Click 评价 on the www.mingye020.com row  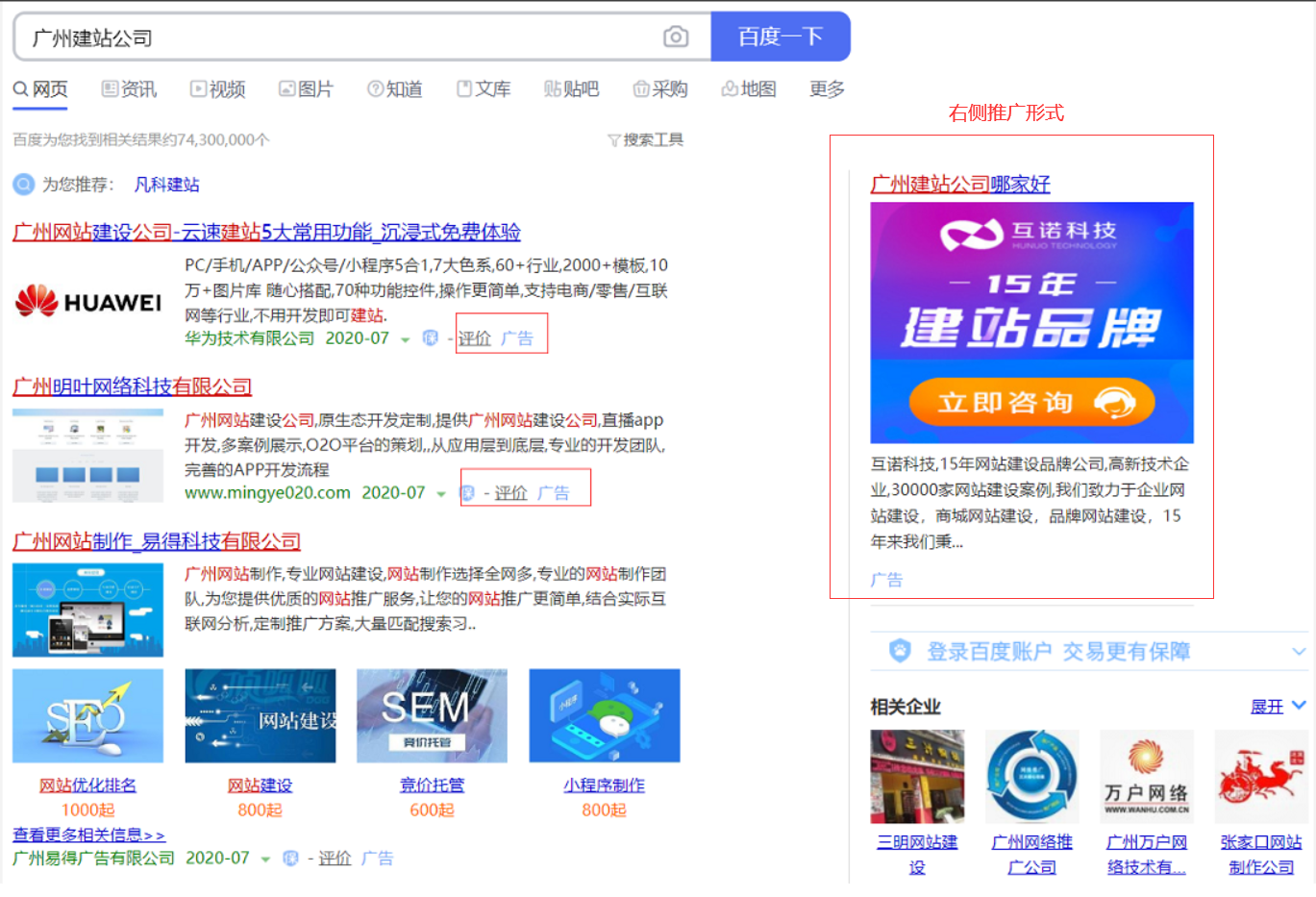click(x=511, y=493)
